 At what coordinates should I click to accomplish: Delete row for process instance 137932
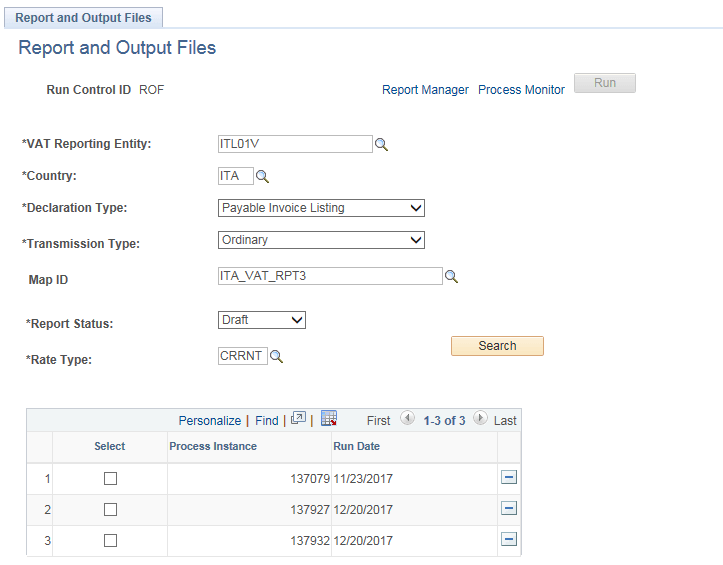(509, 539)
